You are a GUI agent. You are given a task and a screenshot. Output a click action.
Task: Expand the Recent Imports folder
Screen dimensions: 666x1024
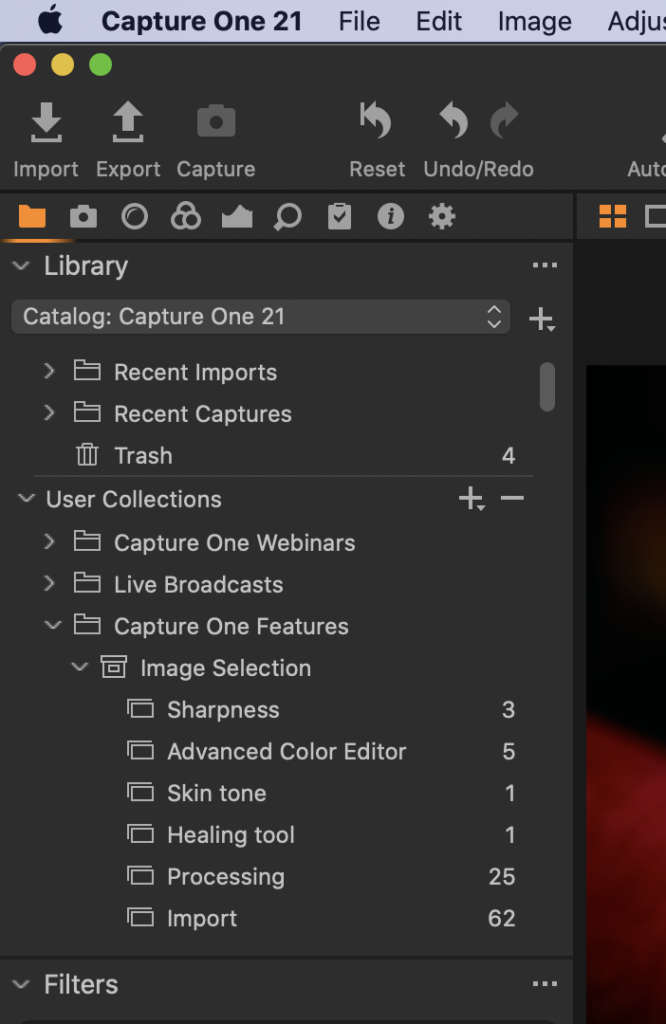coord(49,371)
